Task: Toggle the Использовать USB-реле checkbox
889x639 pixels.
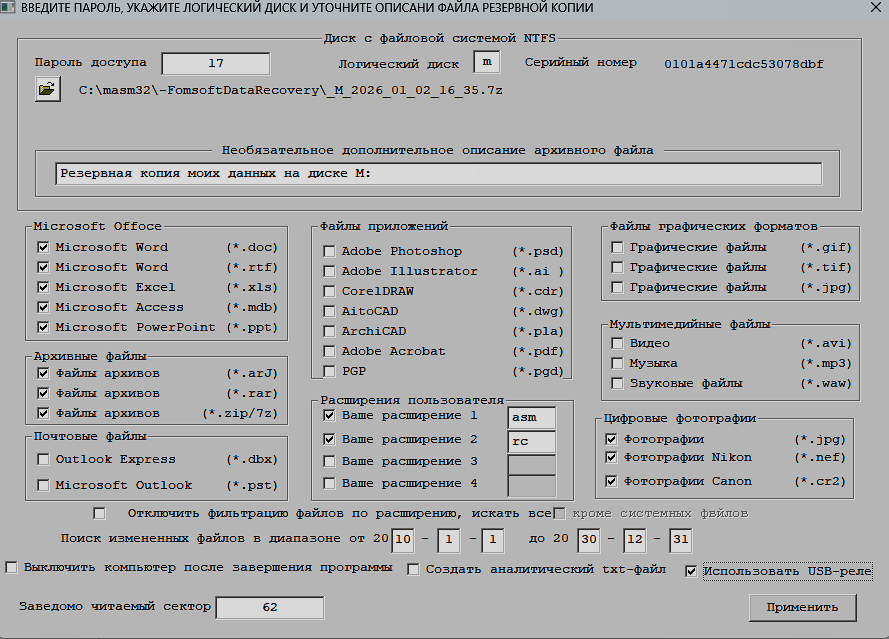Action: [x=691, y=571]
